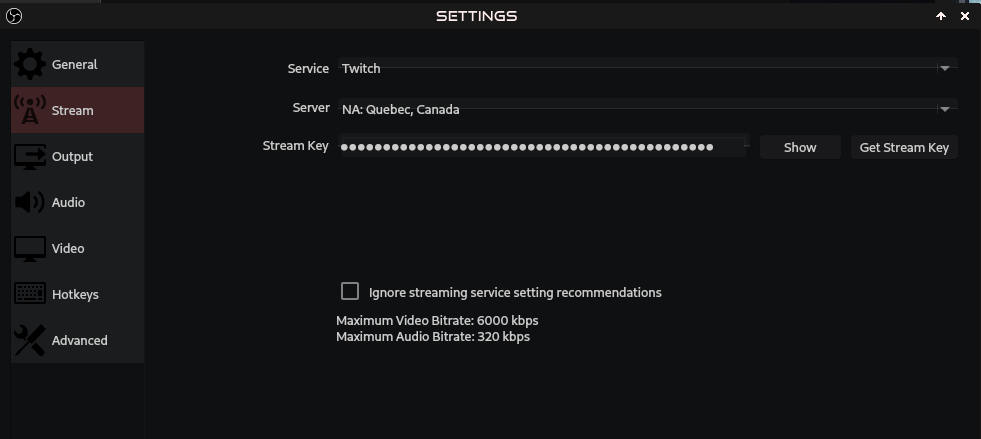Screen dimensions: 981x439
Task: Click the up arrow in title bar
Action: 941,16
